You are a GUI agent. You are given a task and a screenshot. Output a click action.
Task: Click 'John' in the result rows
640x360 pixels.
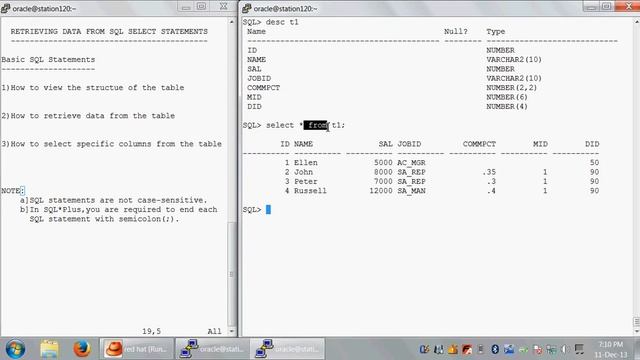pos(303,172)
